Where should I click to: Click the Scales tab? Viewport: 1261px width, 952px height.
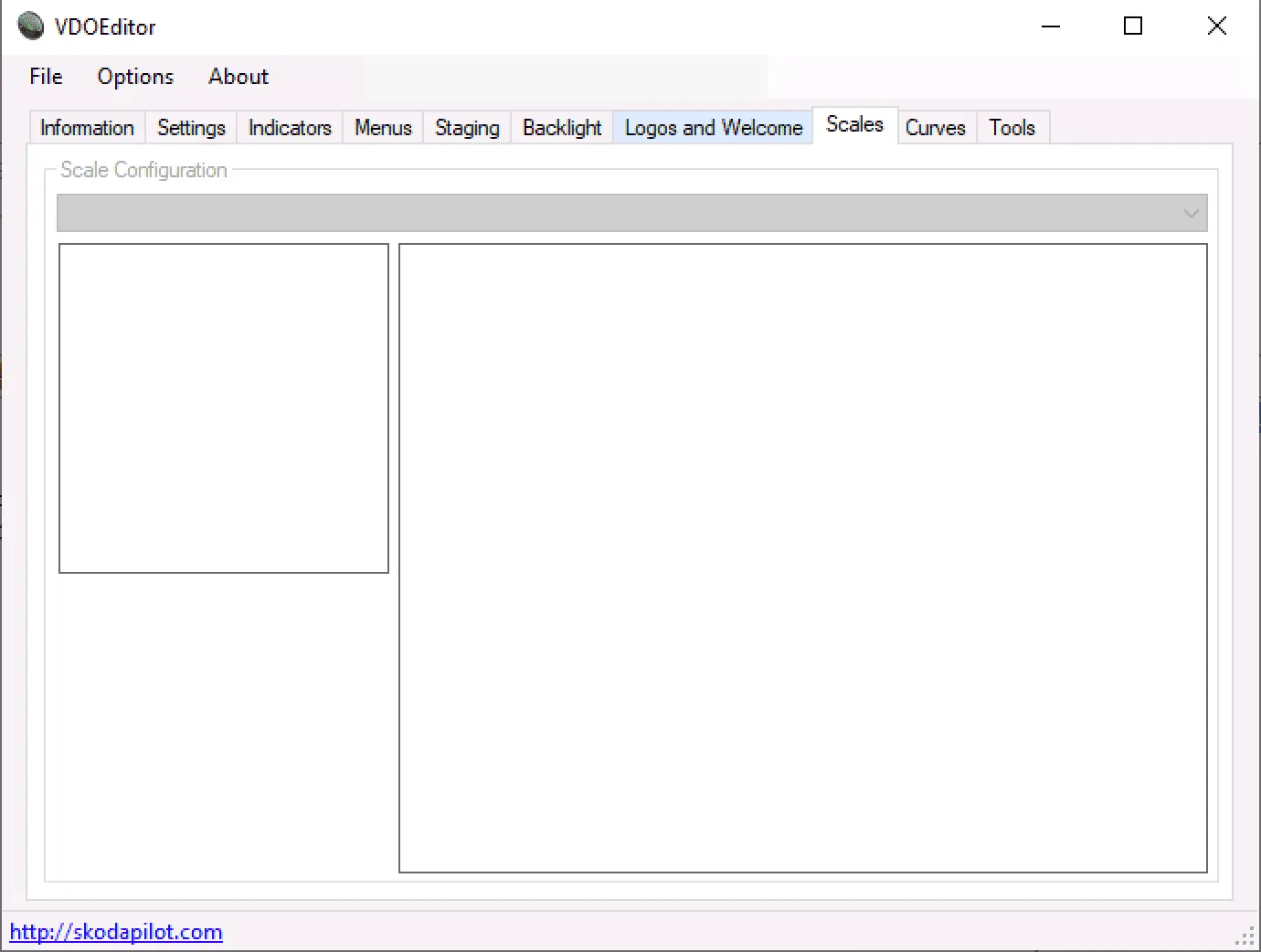click(x=854, y=125)
